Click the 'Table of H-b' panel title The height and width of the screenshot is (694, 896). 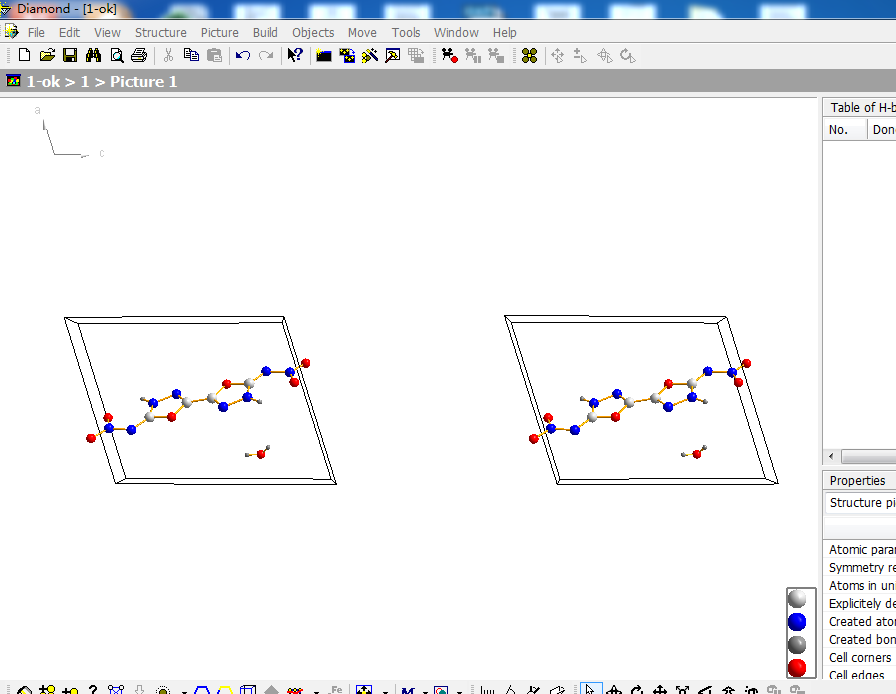[x=862, y=107]
